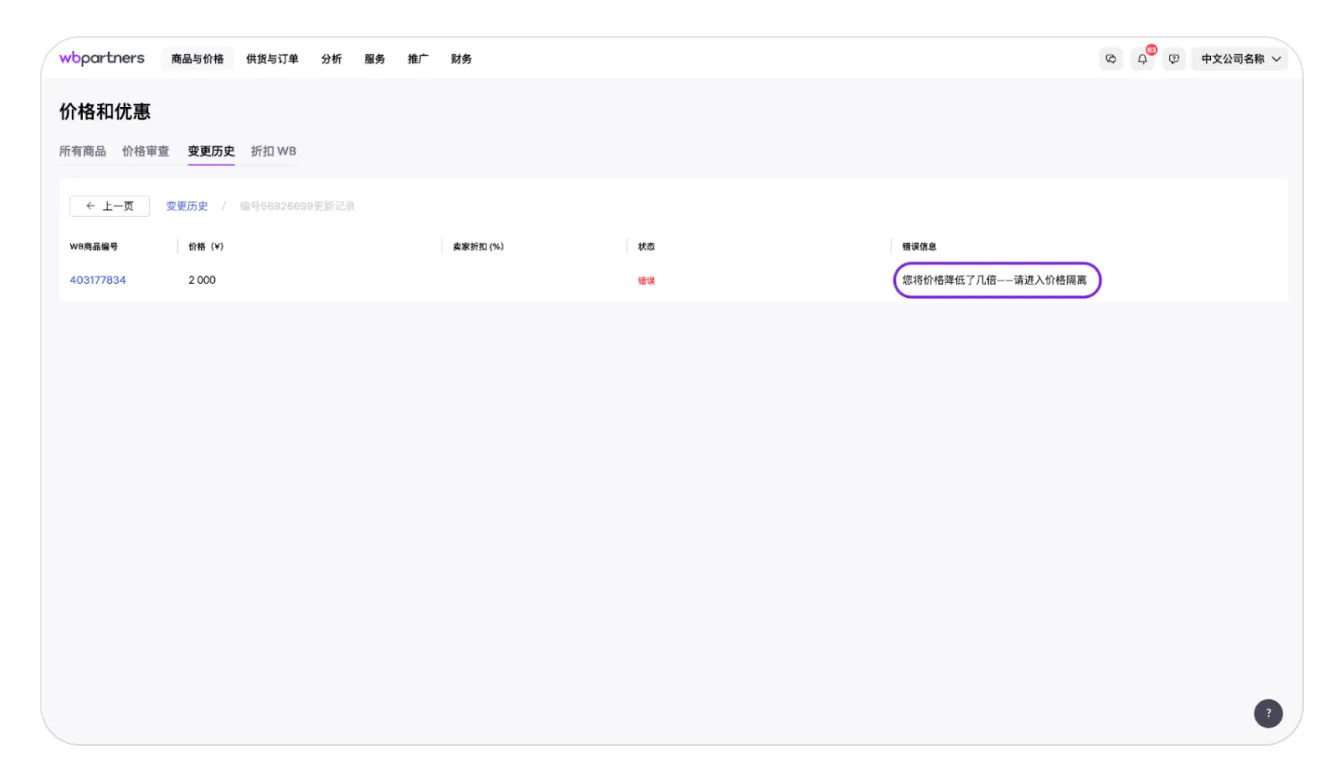Select the 变更历史 tab
Image resolution: width=1344 pixels, height=782 pixels.
click(211, 151)
